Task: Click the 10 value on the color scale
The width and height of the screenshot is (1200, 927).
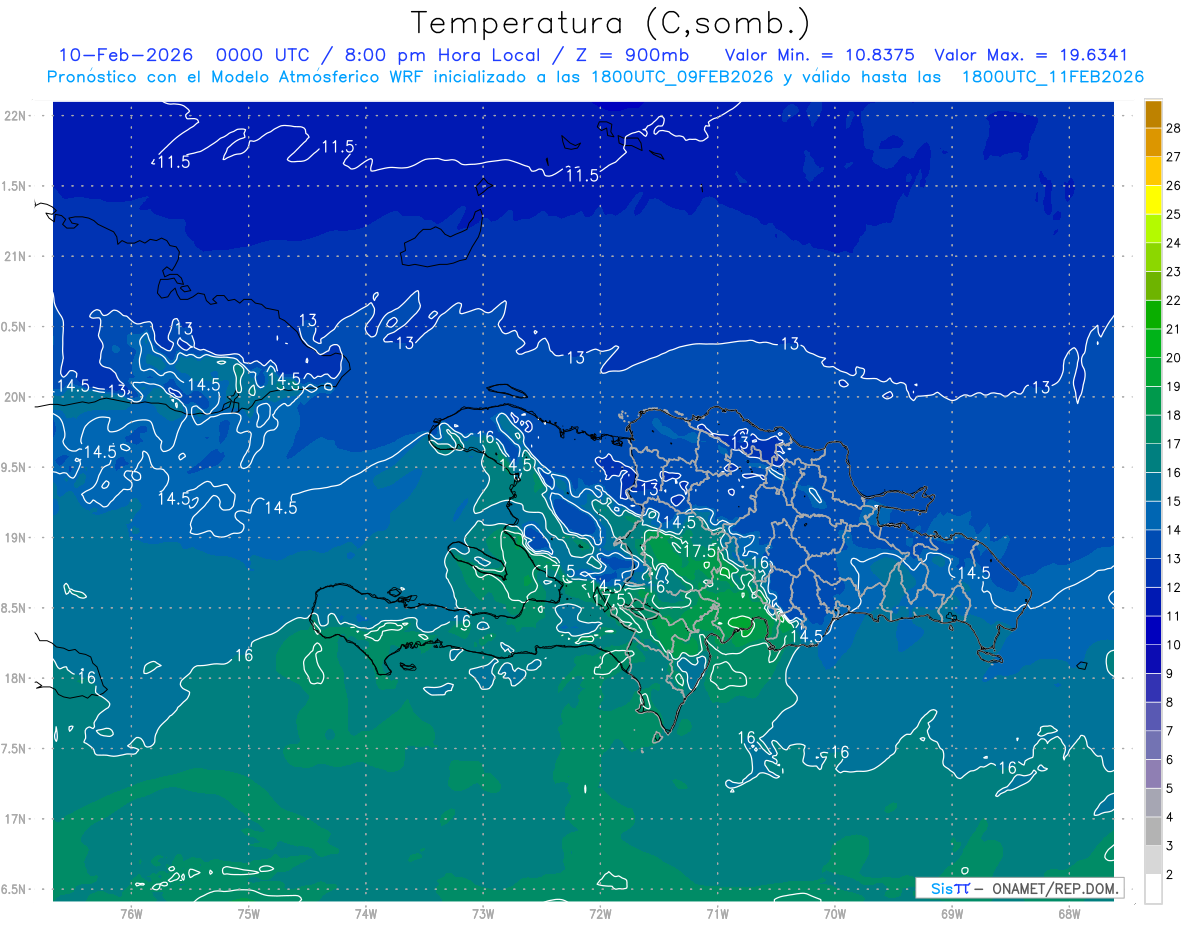Action: 1174,645
